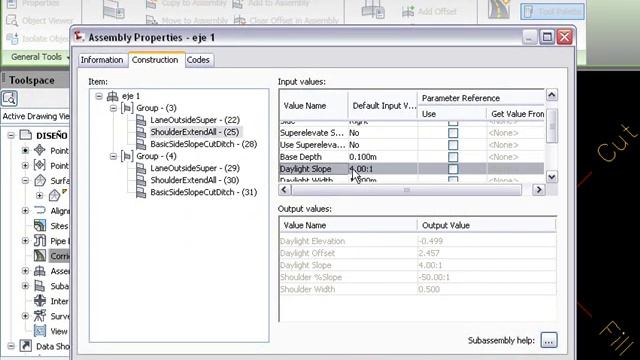Click the horizontal scrollbar thumb in Input values
This screenshot has width=640, height=360.
407,190
